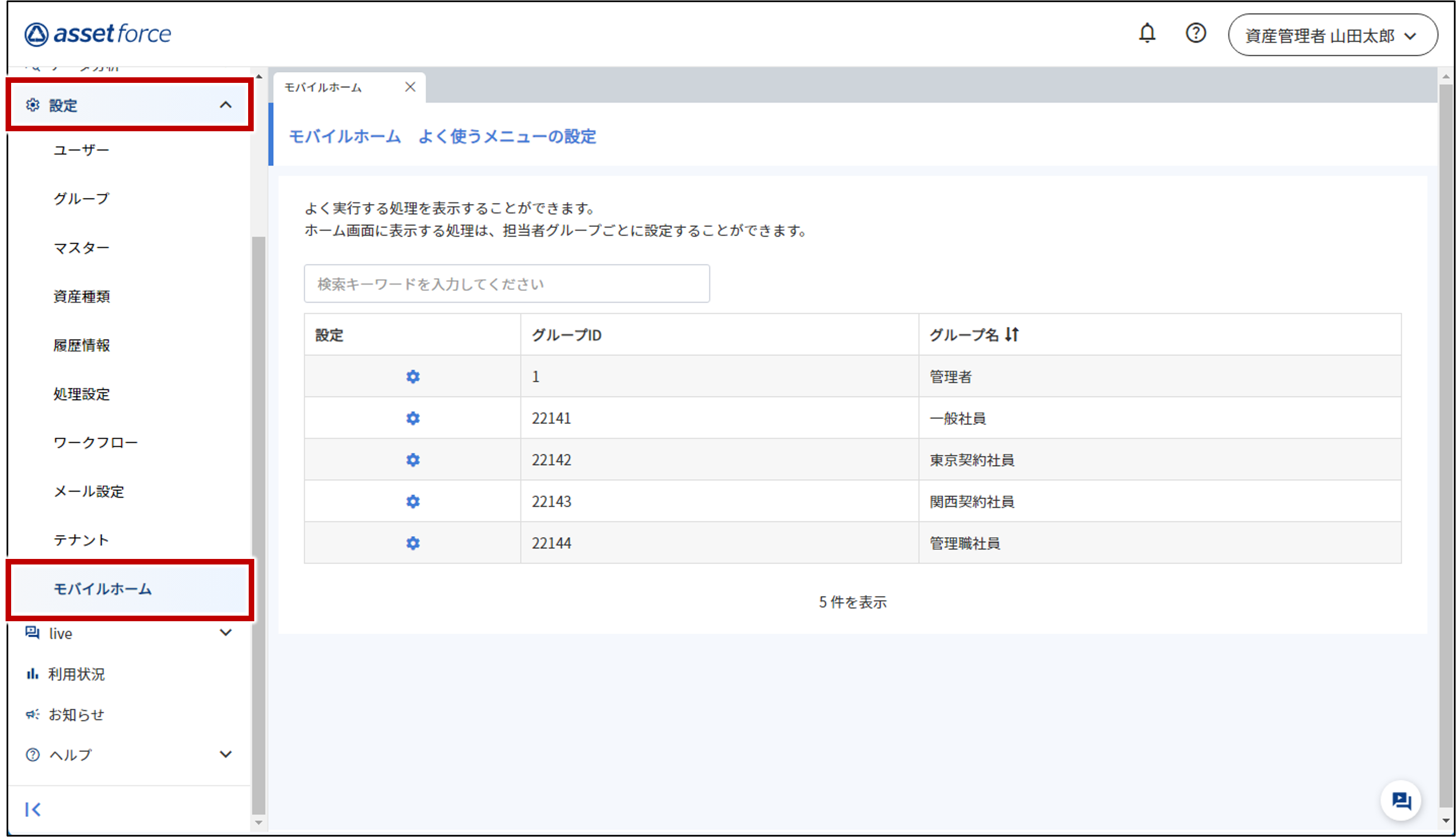
Task: Open ユーザー in the settings menu
Action: click(81, 150)
